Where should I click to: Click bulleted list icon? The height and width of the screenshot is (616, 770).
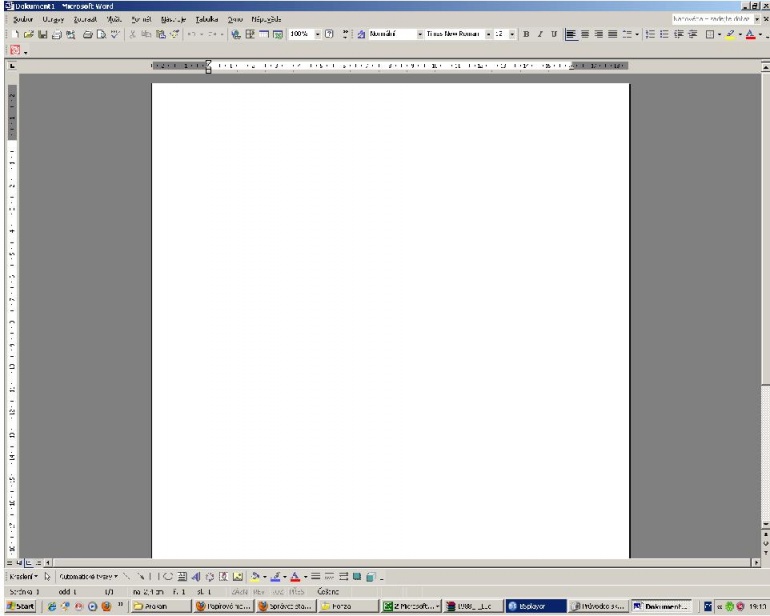pyautogui.click(x=664, y=34)
